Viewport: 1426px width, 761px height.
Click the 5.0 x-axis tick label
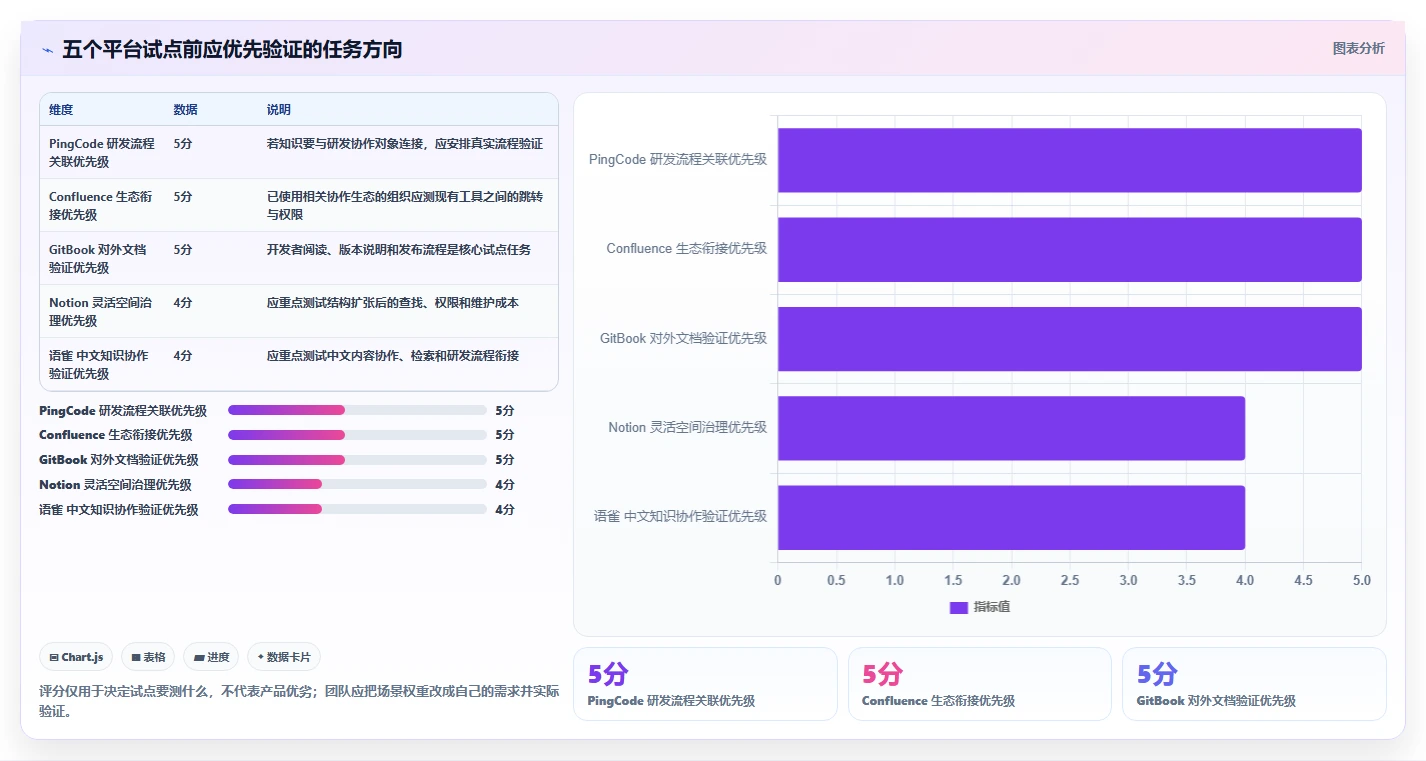(x=1361, y=581)
